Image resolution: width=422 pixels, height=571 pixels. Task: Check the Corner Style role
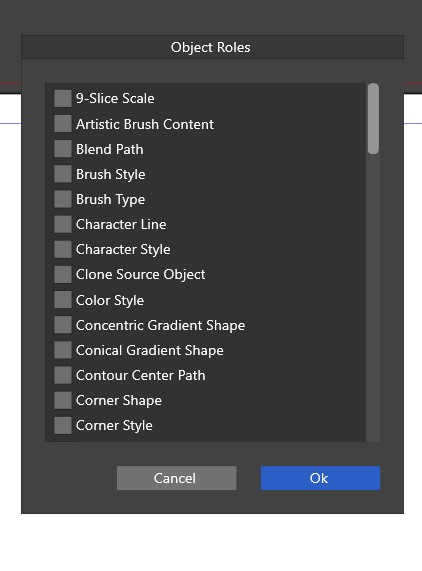63,425
